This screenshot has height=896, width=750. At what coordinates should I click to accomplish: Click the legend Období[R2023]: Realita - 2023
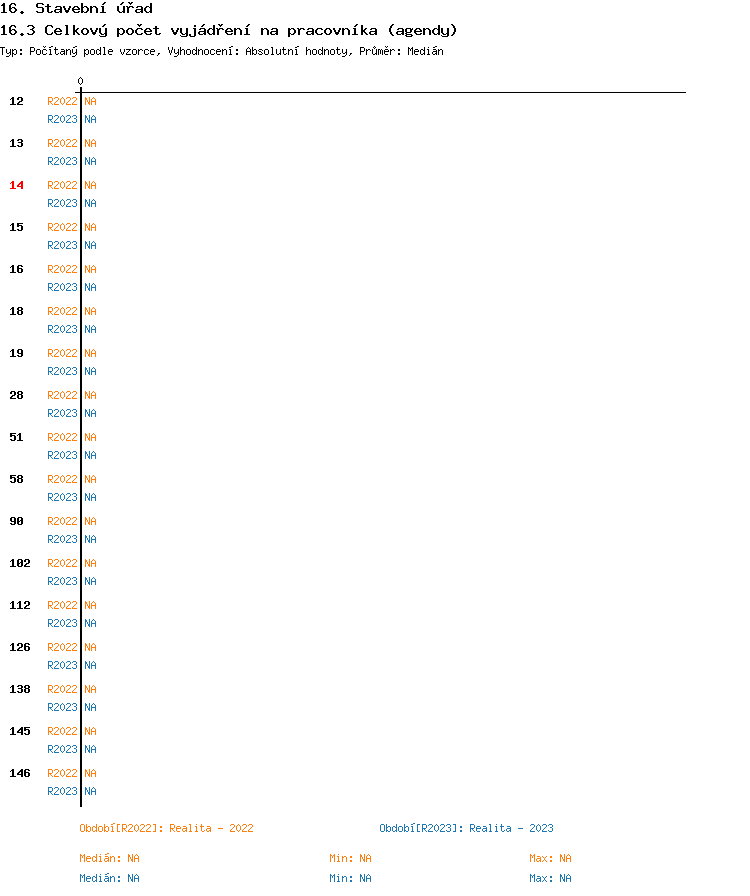(x=466, y=829)
